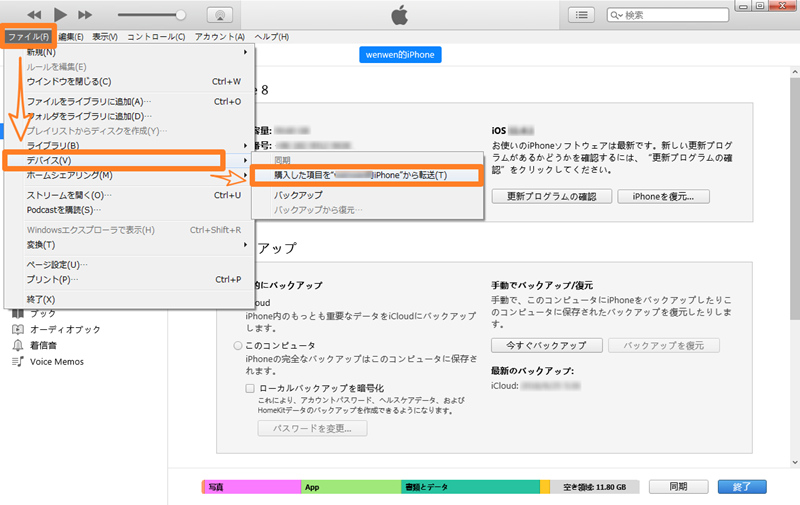800x505 pixels.
Task: Click the magnifier icon in the search box
Action: pos(616,15)
